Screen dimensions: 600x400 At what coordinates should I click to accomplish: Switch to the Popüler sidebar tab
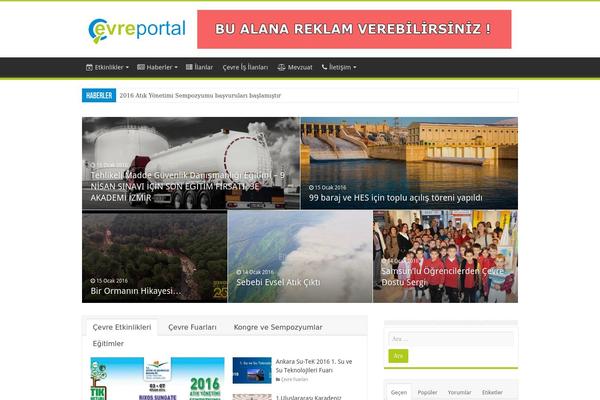point(427,392)
